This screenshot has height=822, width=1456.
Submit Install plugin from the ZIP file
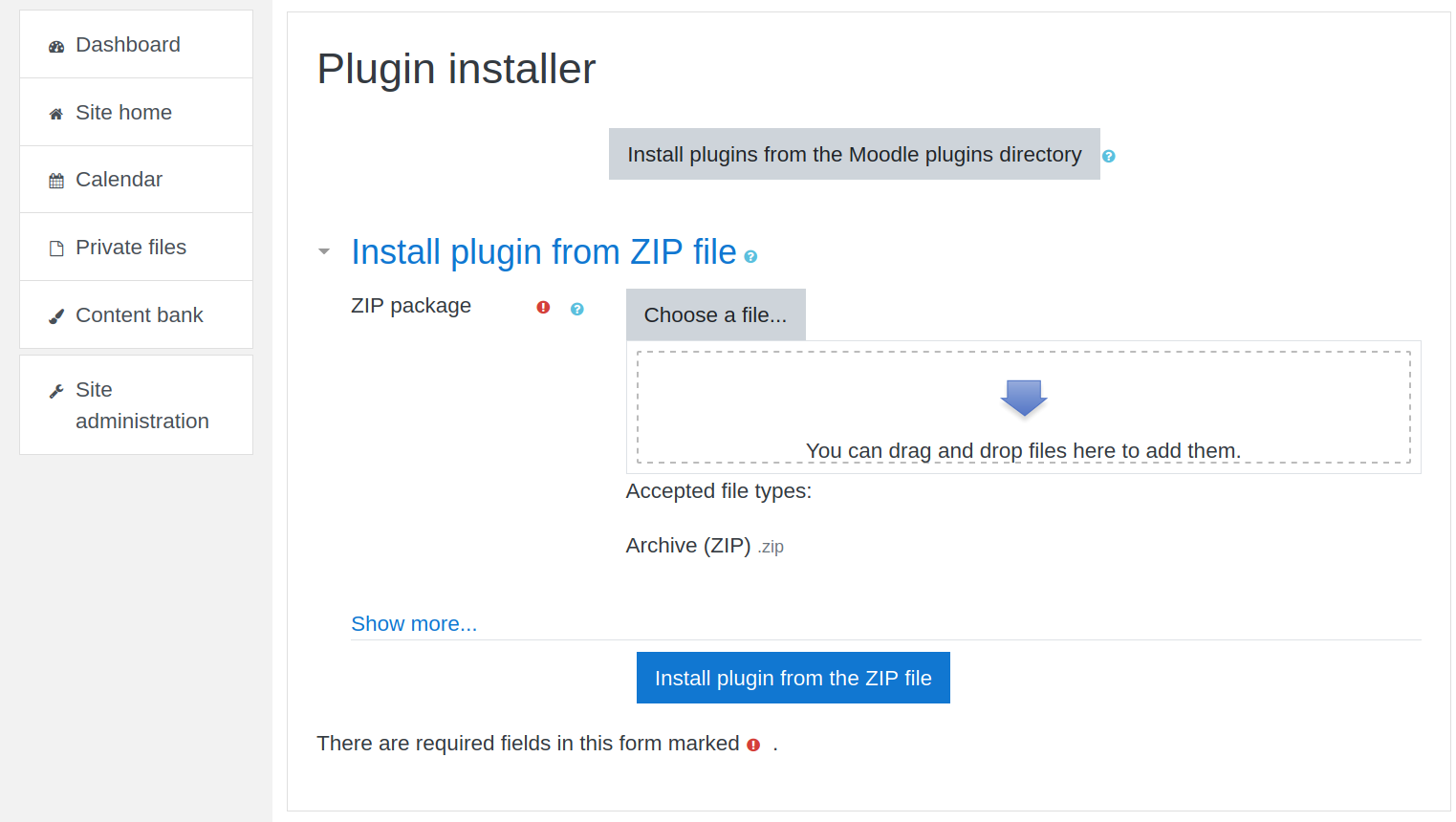pos(793,678)
